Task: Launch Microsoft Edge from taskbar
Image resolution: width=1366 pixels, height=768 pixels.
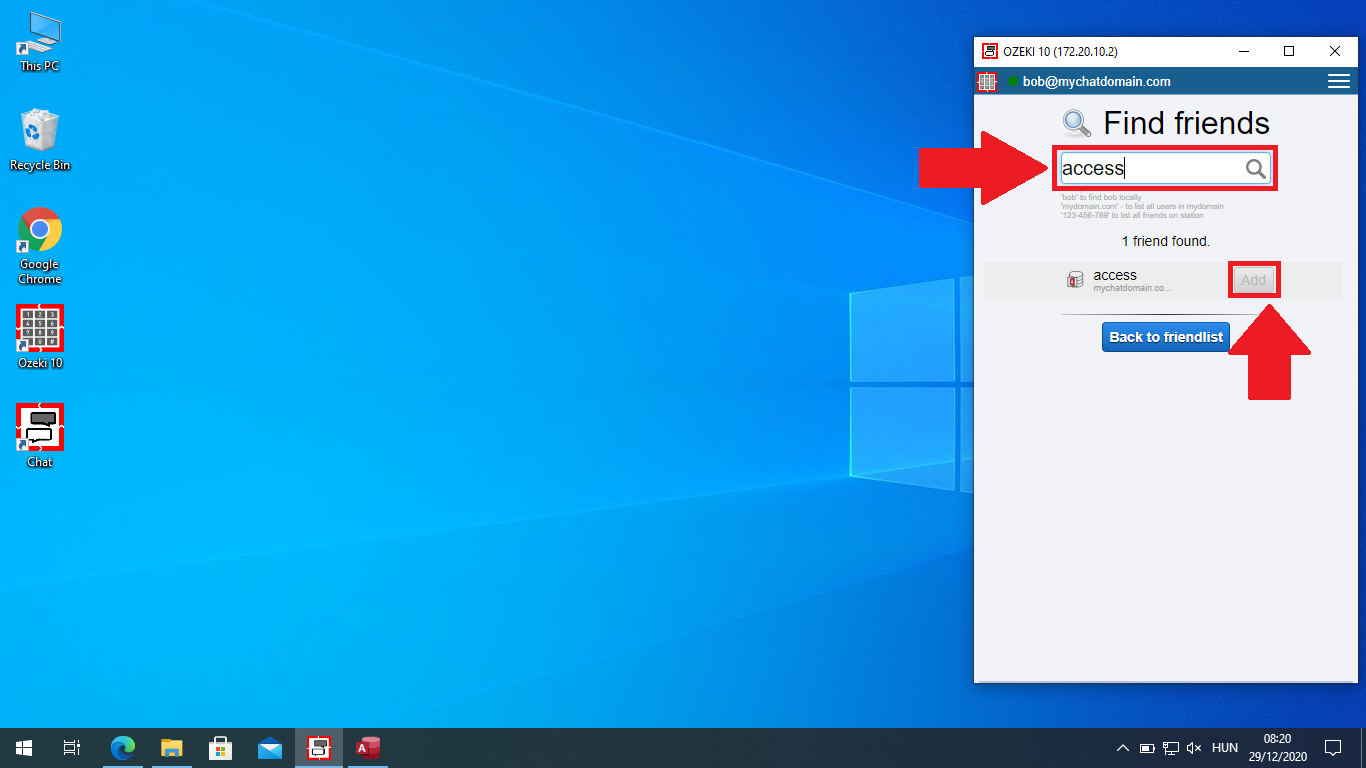Action: click(123, 748)
